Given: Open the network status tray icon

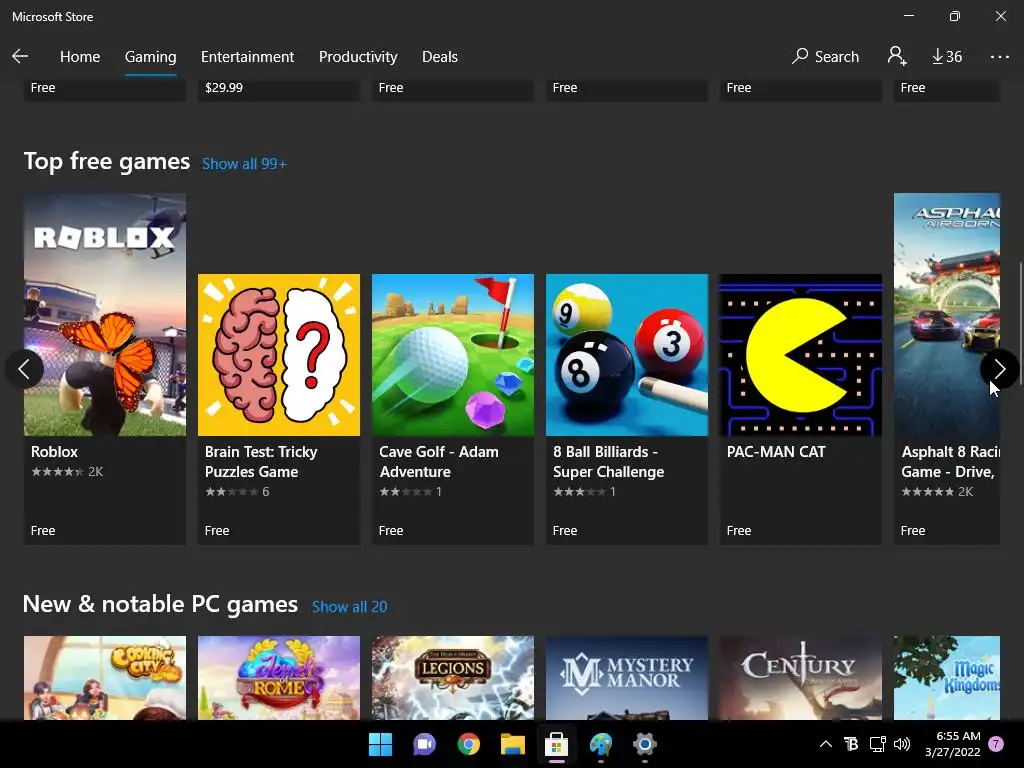Looking at the screenshot, I should pyautogui.click(x=877, y=744).
